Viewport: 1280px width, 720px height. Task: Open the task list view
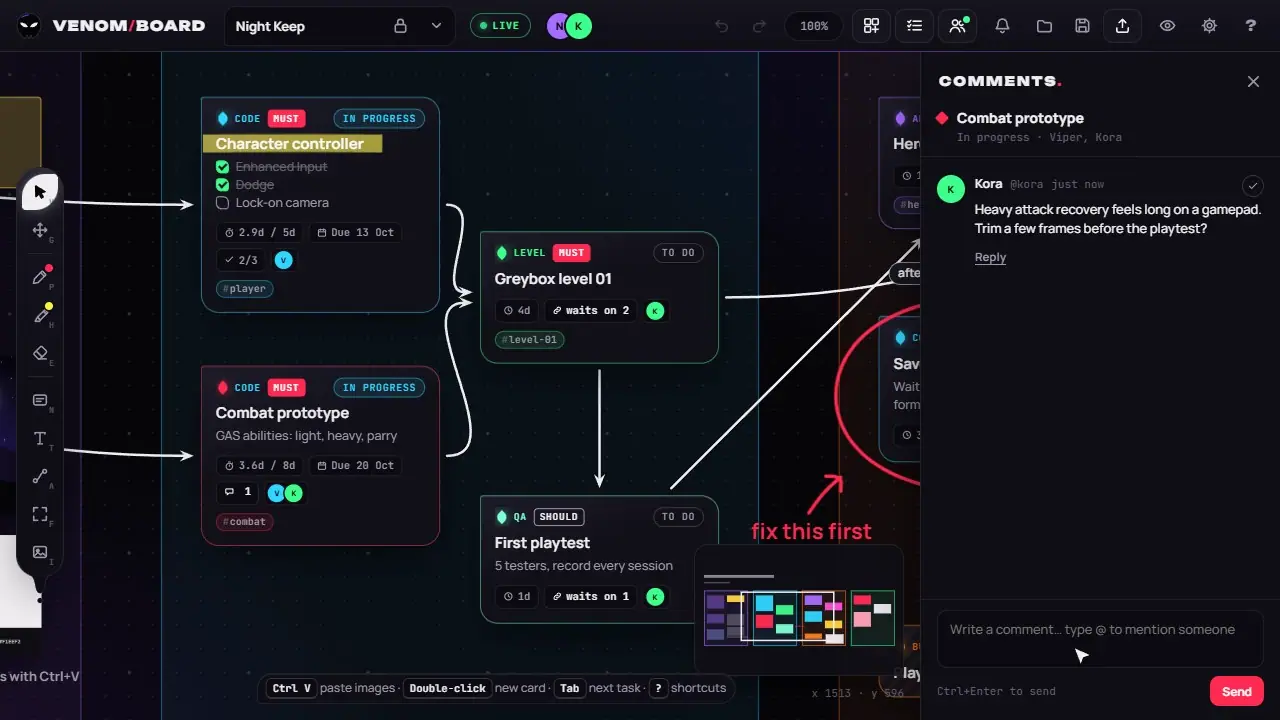pyautogui.click(x=914, y=26)
